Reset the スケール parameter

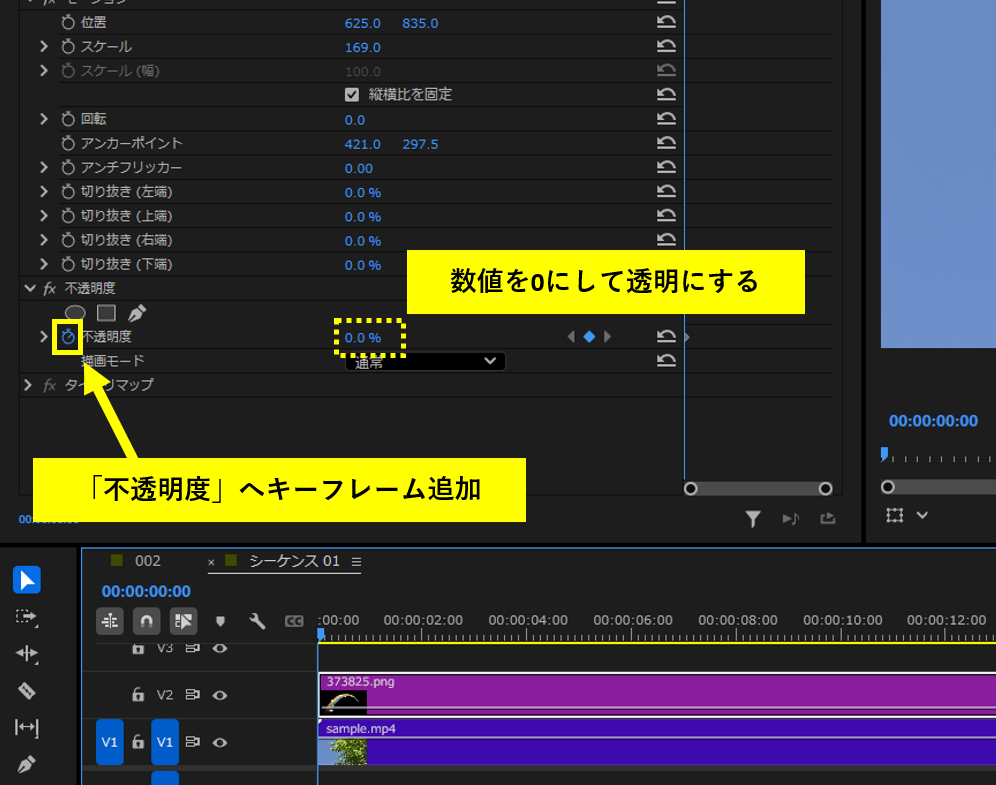666,47
